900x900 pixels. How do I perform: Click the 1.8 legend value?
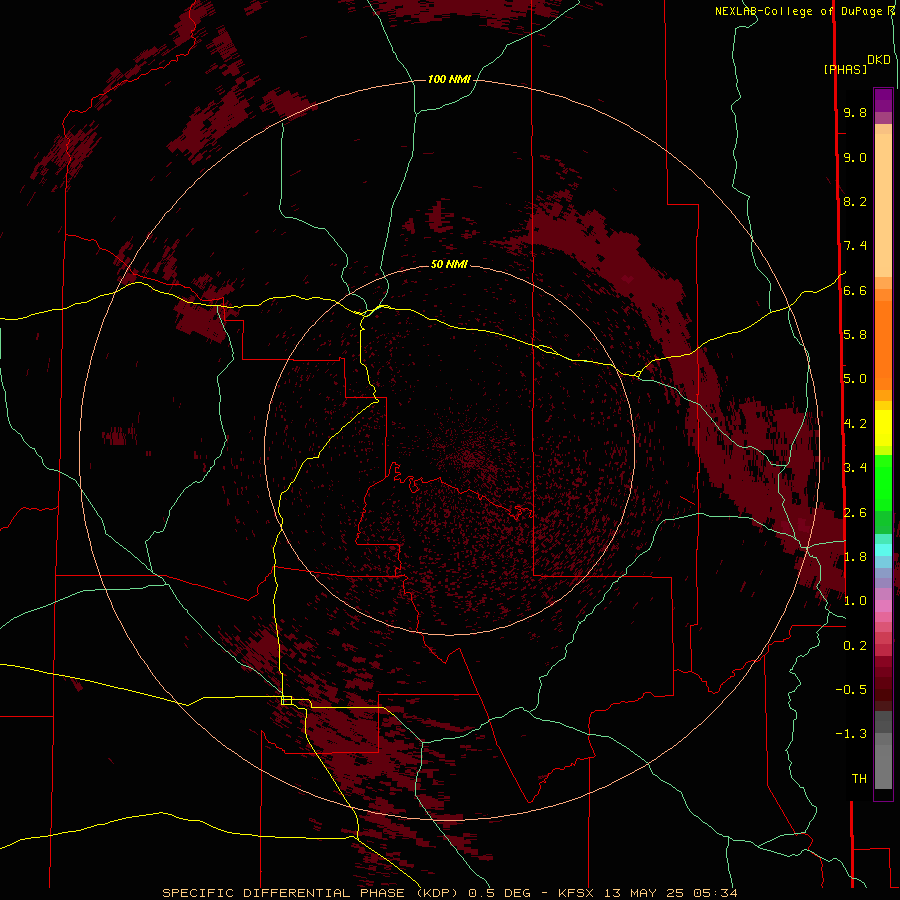coord(855,557)
